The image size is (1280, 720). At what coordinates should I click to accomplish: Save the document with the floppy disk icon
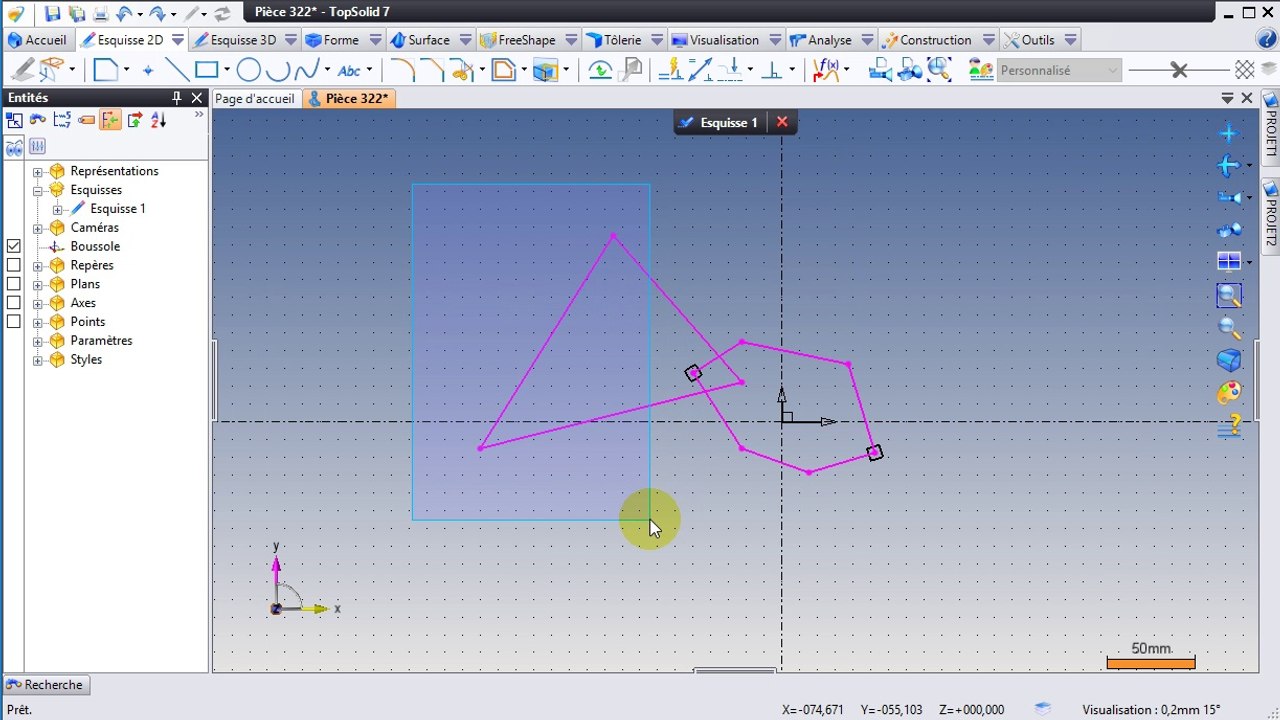(x=53, y=13)
